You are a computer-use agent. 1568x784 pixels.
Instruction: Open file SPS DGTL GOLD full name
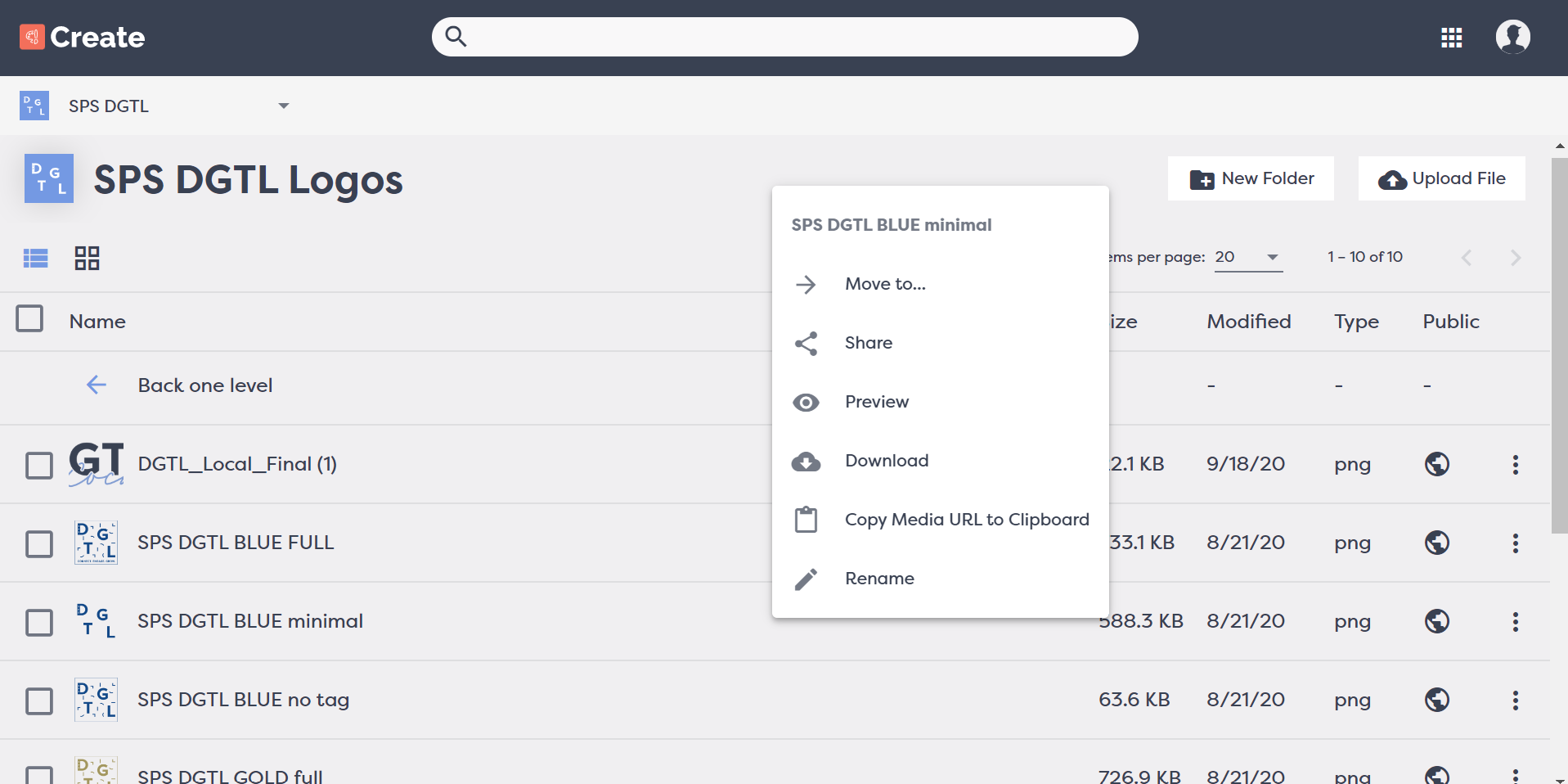pos(230,776)
